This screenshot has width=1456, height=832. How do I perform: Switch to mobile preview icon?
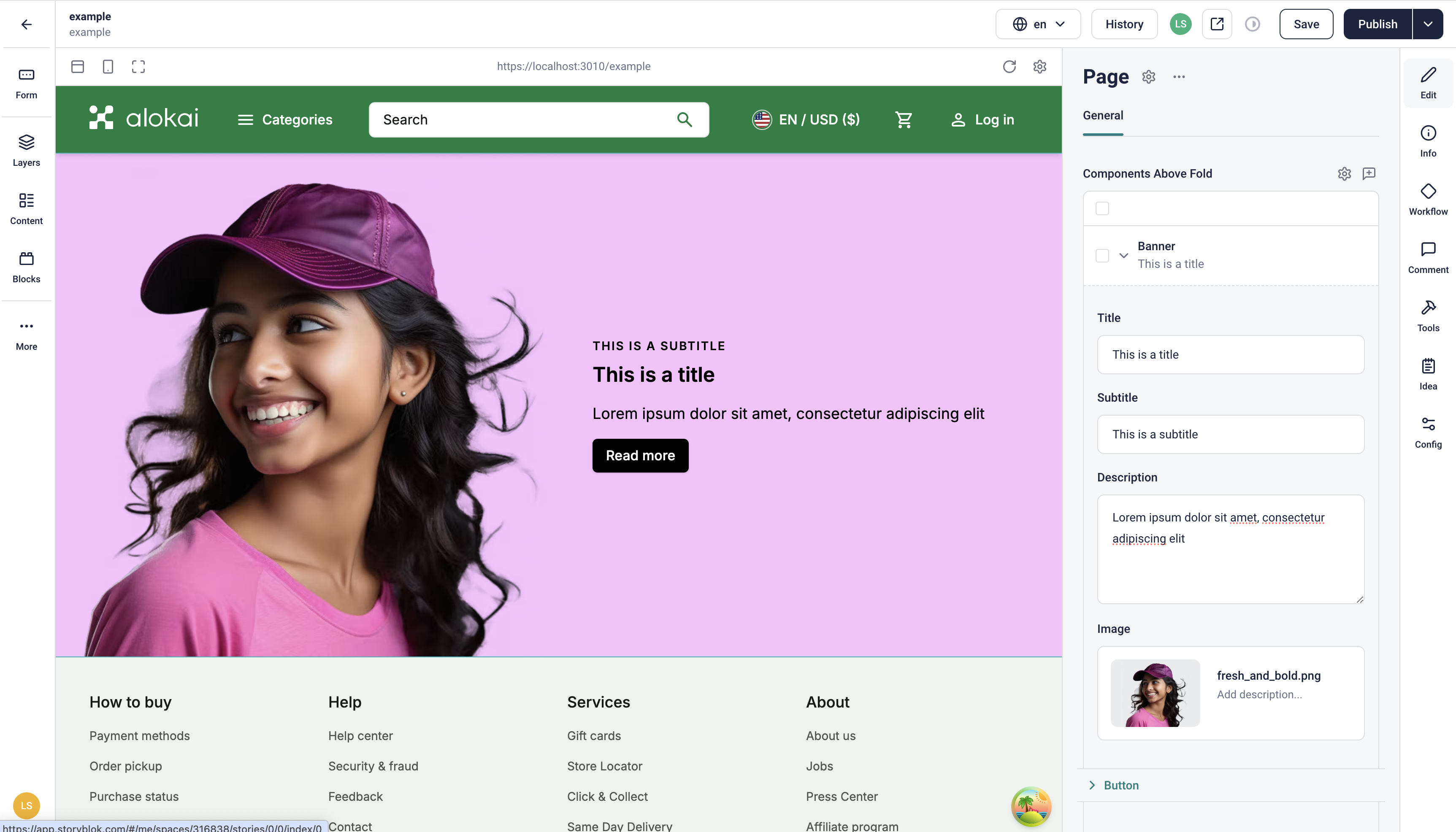tap(108, 66)
